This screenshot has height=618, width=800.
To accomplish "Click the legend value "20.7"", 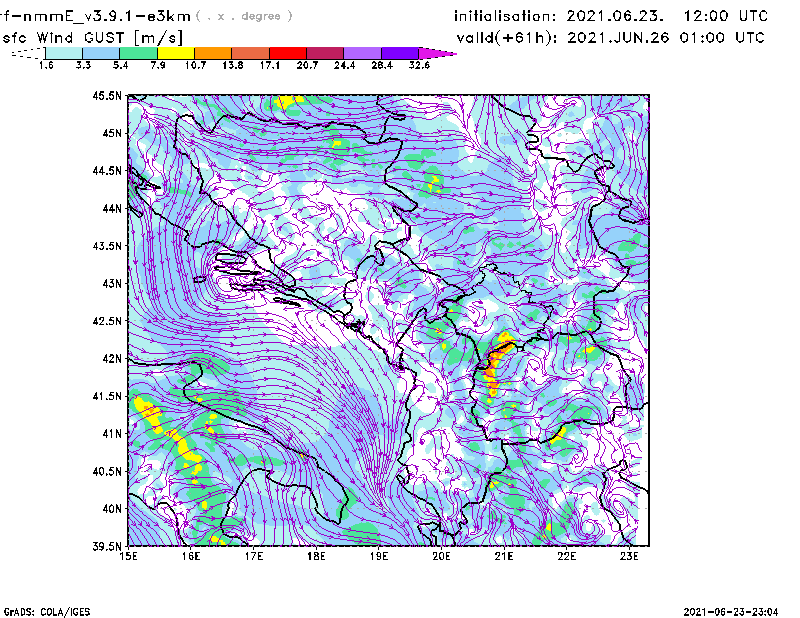I will click(307, 65).
